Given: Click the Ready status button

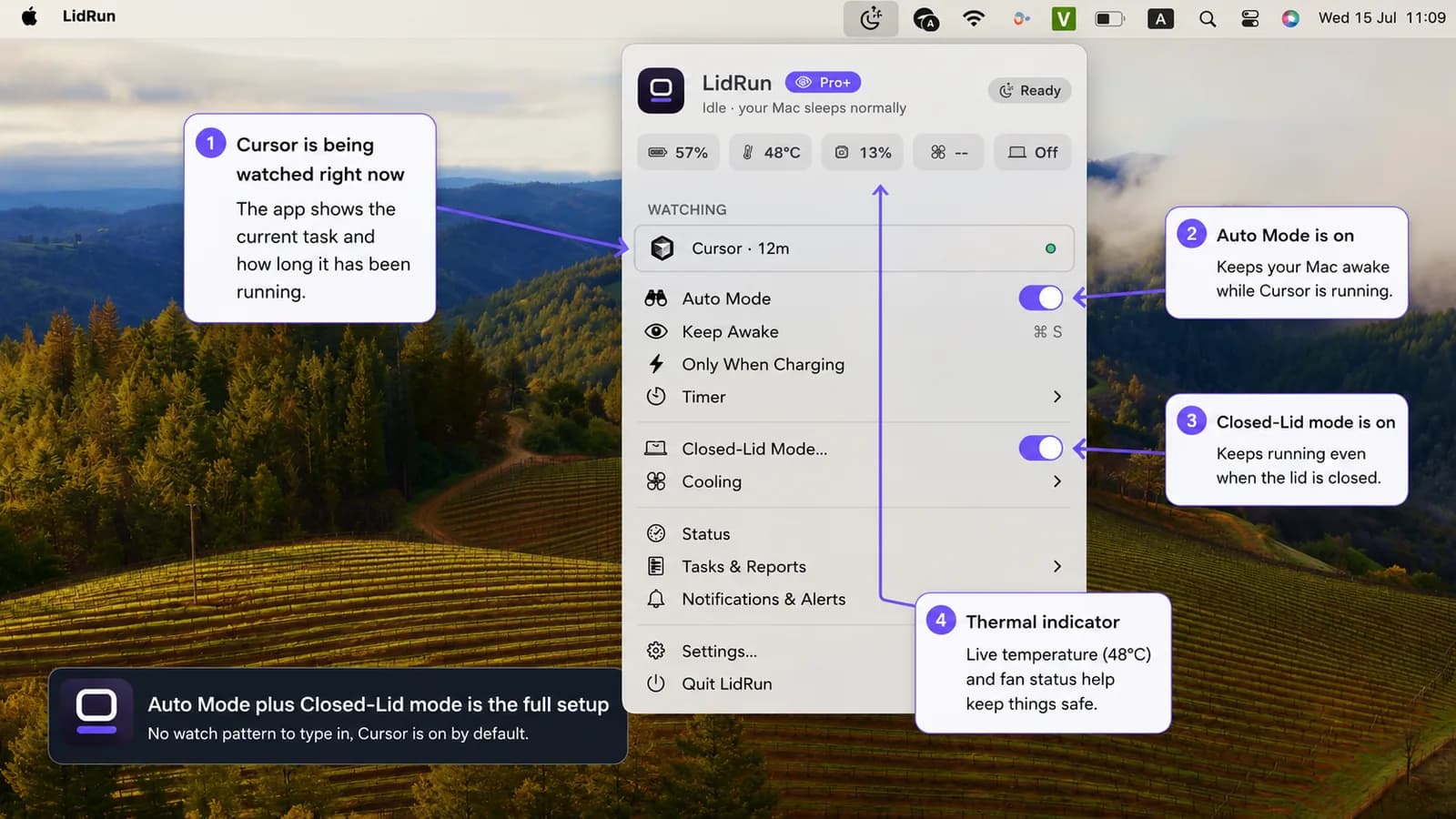Looking at the screenshot, I should pyautogui.click(x=1030, y=91).
